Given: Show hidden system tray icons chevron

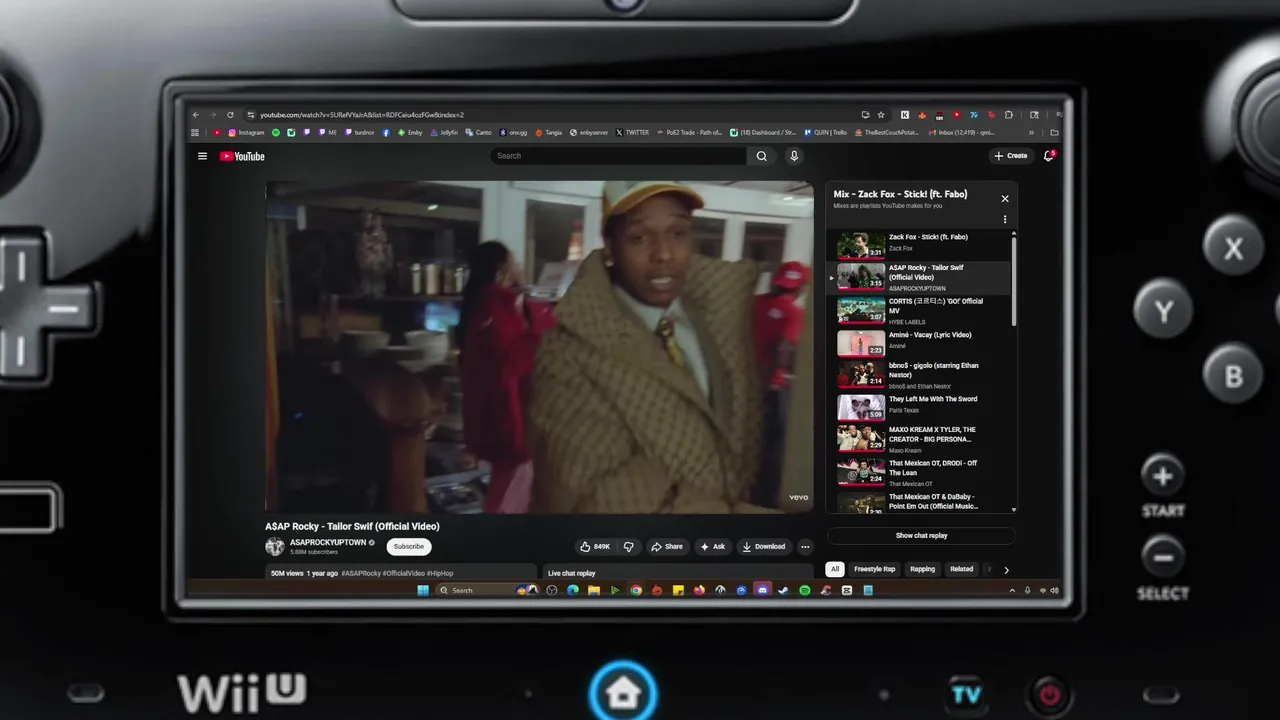Looking at the screenshot, I should (x=1012, y=591).
